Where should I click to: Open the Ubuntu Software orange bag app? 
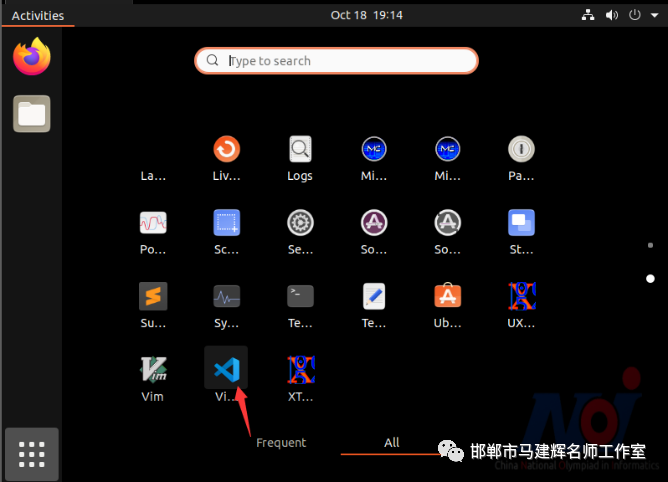447,295
